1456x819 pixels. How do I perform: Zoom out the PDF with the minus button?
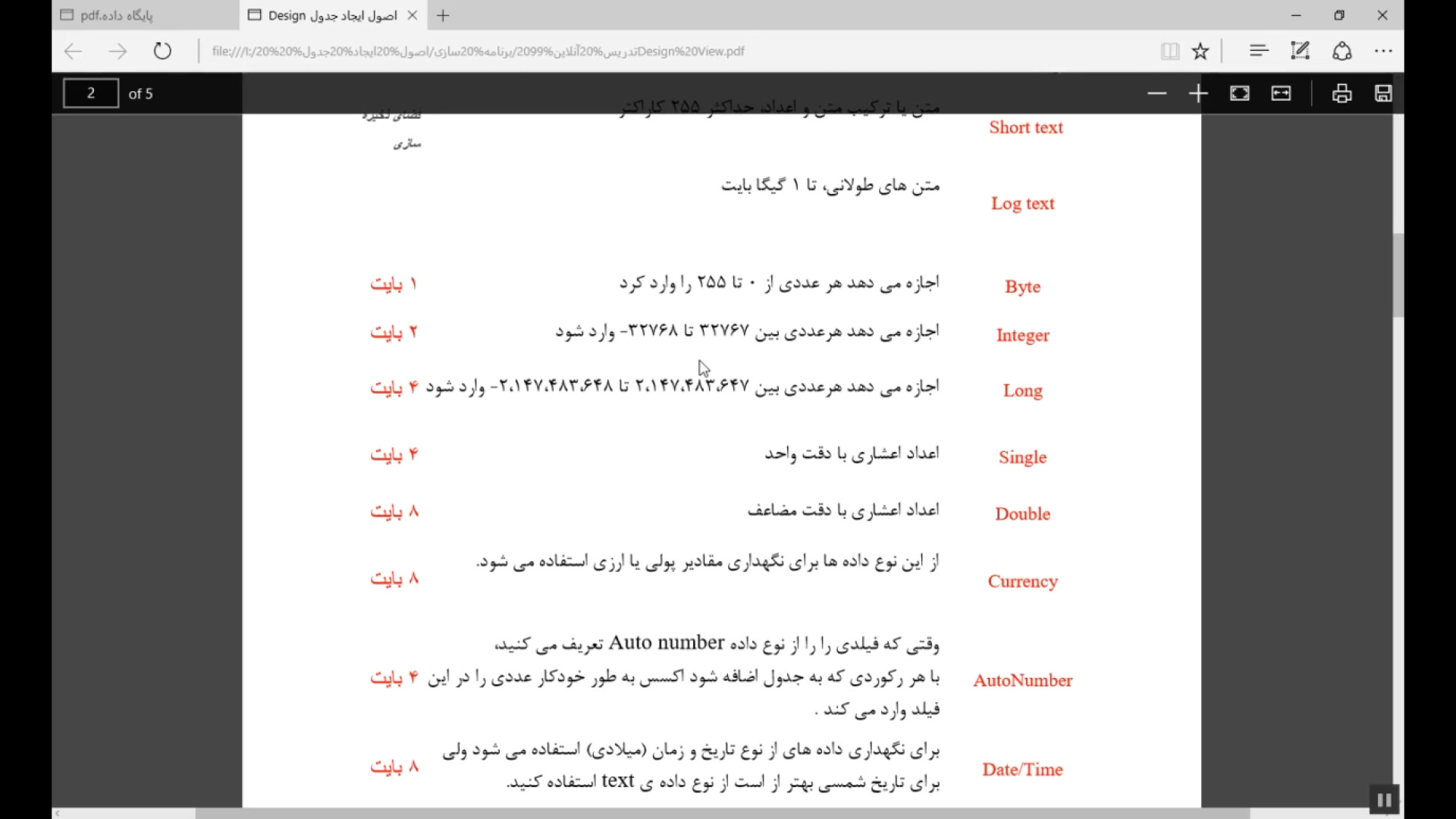pyautogui.click(x=1156, y=94)
